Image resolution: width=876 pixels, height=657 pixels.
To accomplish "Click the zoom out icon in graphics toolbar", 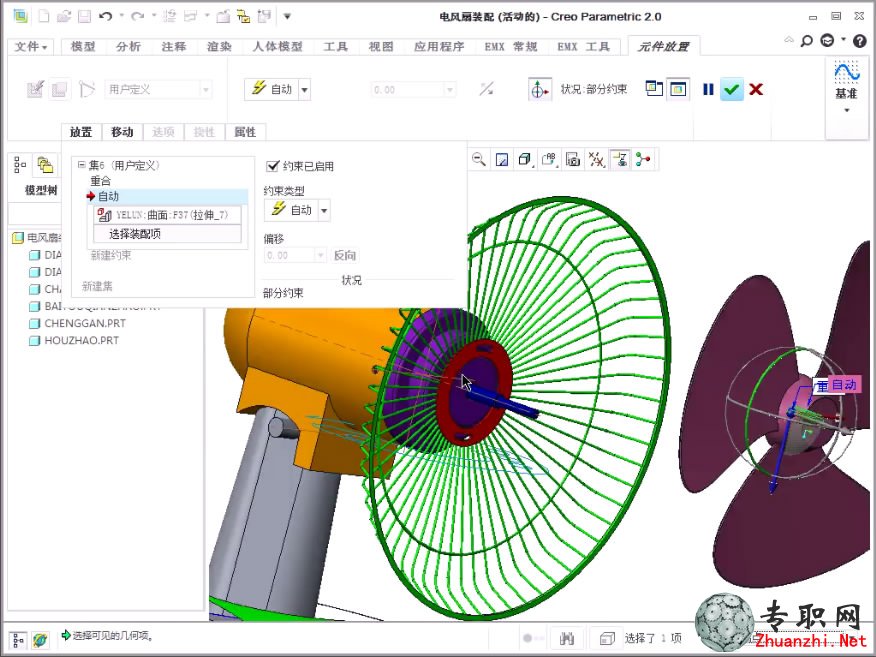I will click(x=479, y=159).
